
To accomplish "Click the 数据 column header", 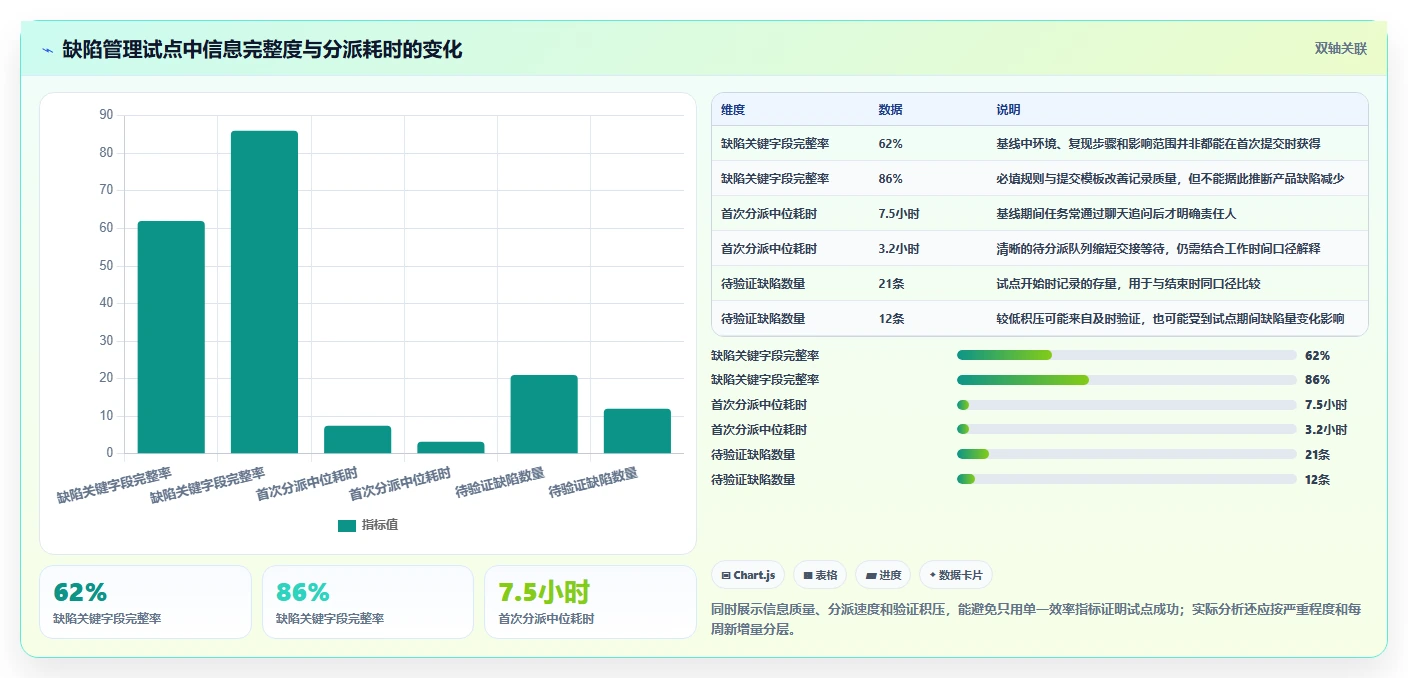I will pyautogui.click(x=890, y=110).
